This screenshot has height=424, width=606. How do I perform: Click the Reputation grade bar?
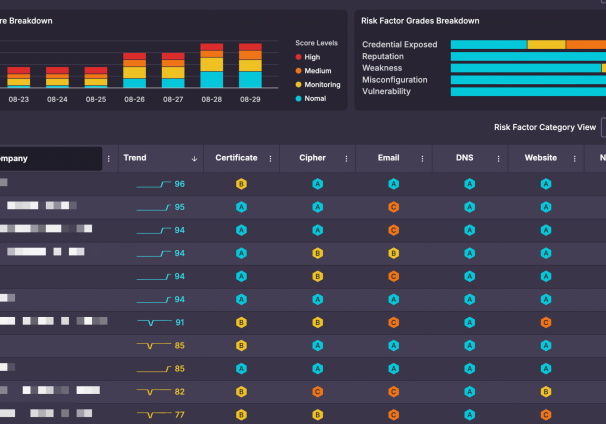point(528,56)
